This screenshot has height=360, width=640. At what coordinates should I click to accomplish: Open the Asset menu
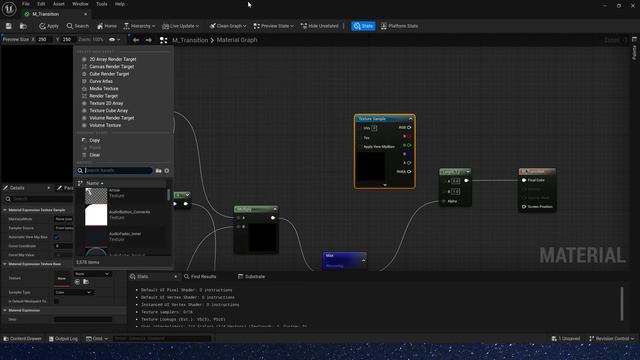coord(59,4)
